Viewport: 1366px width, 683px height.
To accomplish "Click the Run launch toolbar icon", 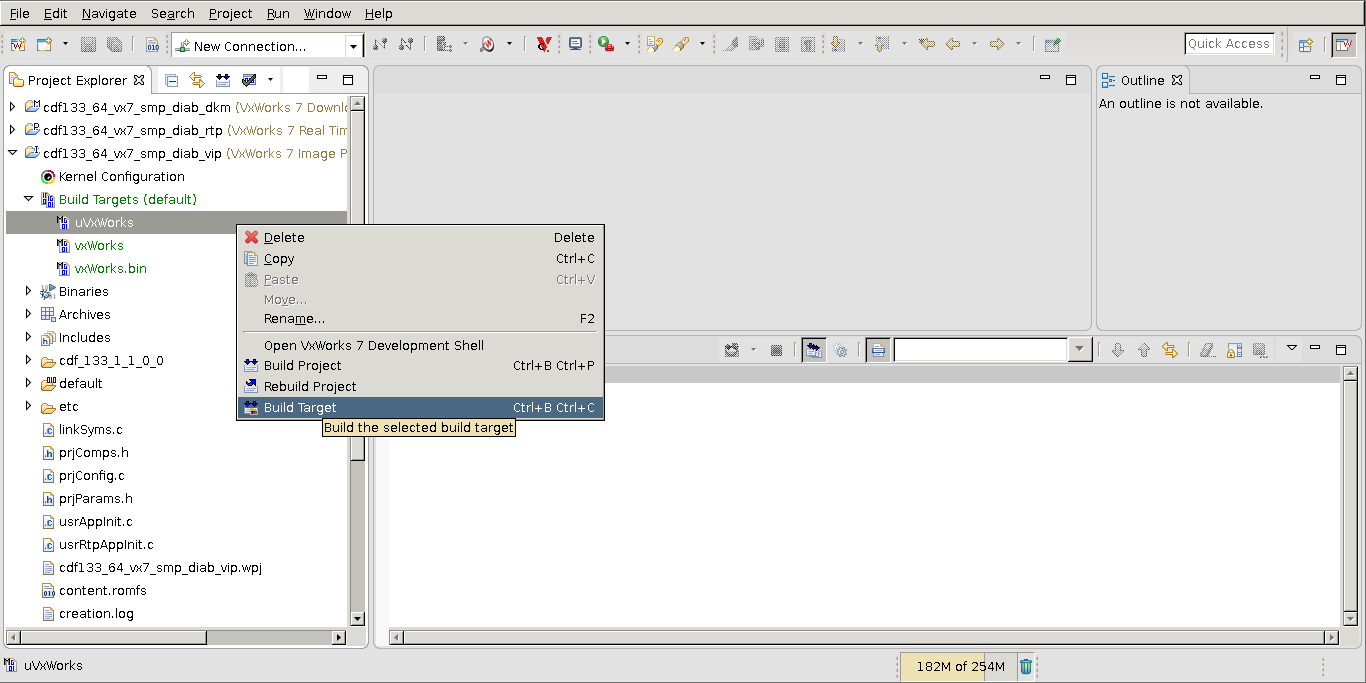I will [x=605, y=45].
